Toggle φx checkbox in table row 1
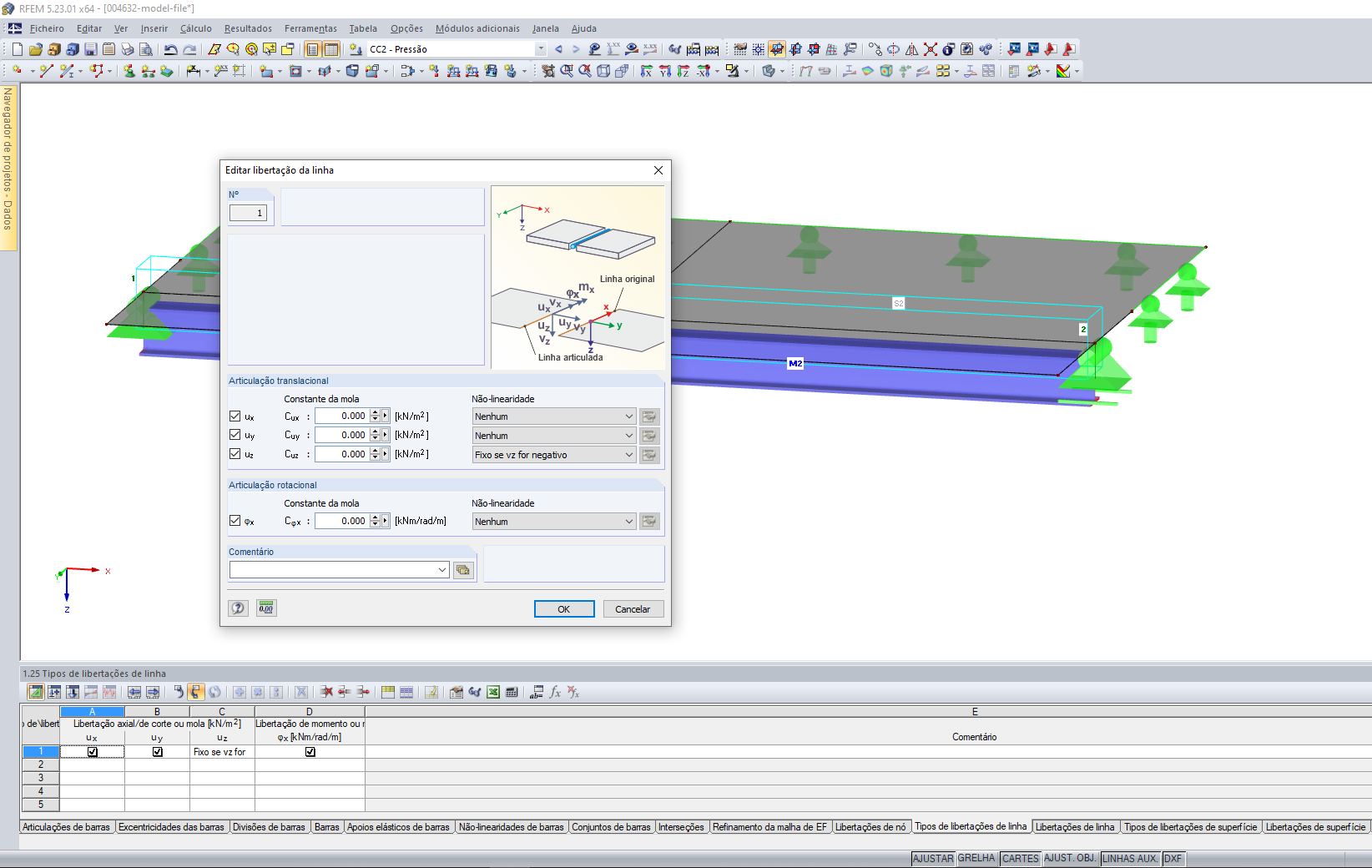The height and width of the screenshot is (868, 1372). [x=310, y=752]
